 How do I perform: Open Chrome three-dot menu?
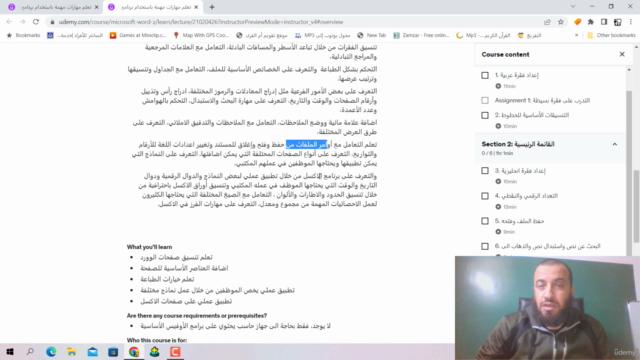pos(631,22)
